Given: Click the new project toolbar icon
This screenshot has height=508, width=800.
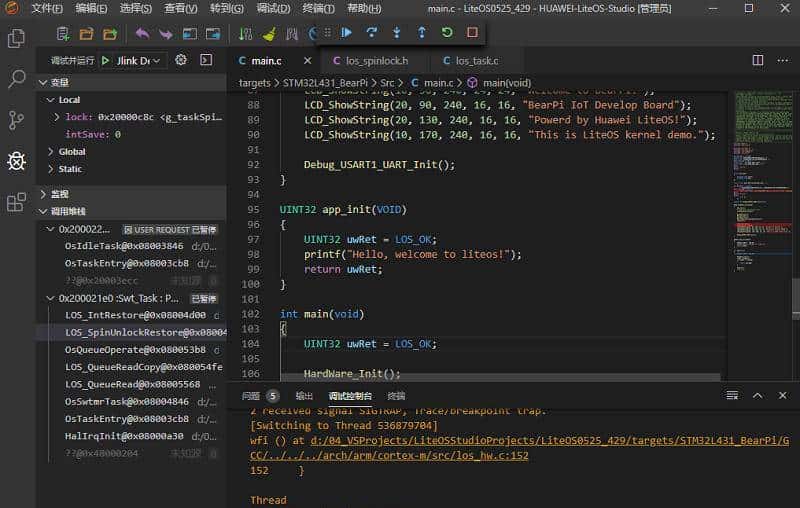Looking at the screenshot, I should pyautogui.click(x=63, y=34).
